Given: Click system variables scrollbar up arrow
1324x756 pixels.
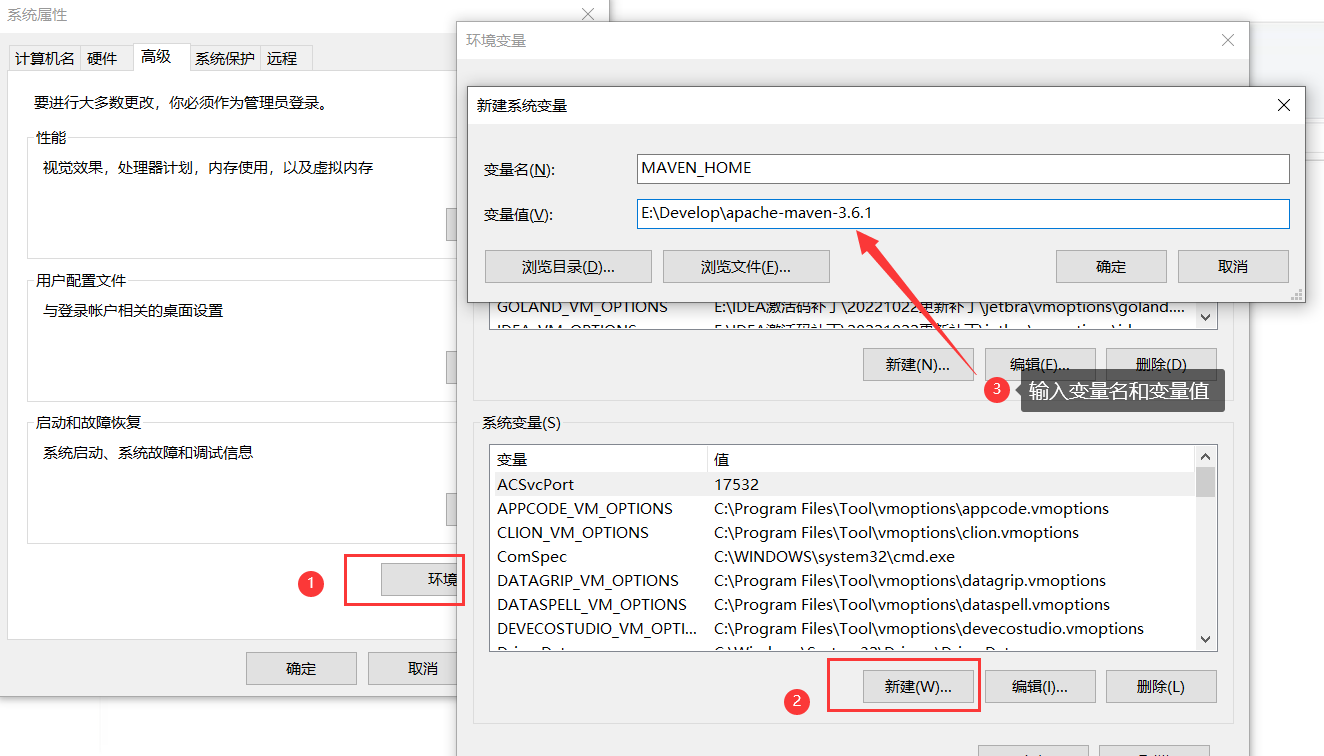Looking at the screenshot, I should pos(1206,457).
